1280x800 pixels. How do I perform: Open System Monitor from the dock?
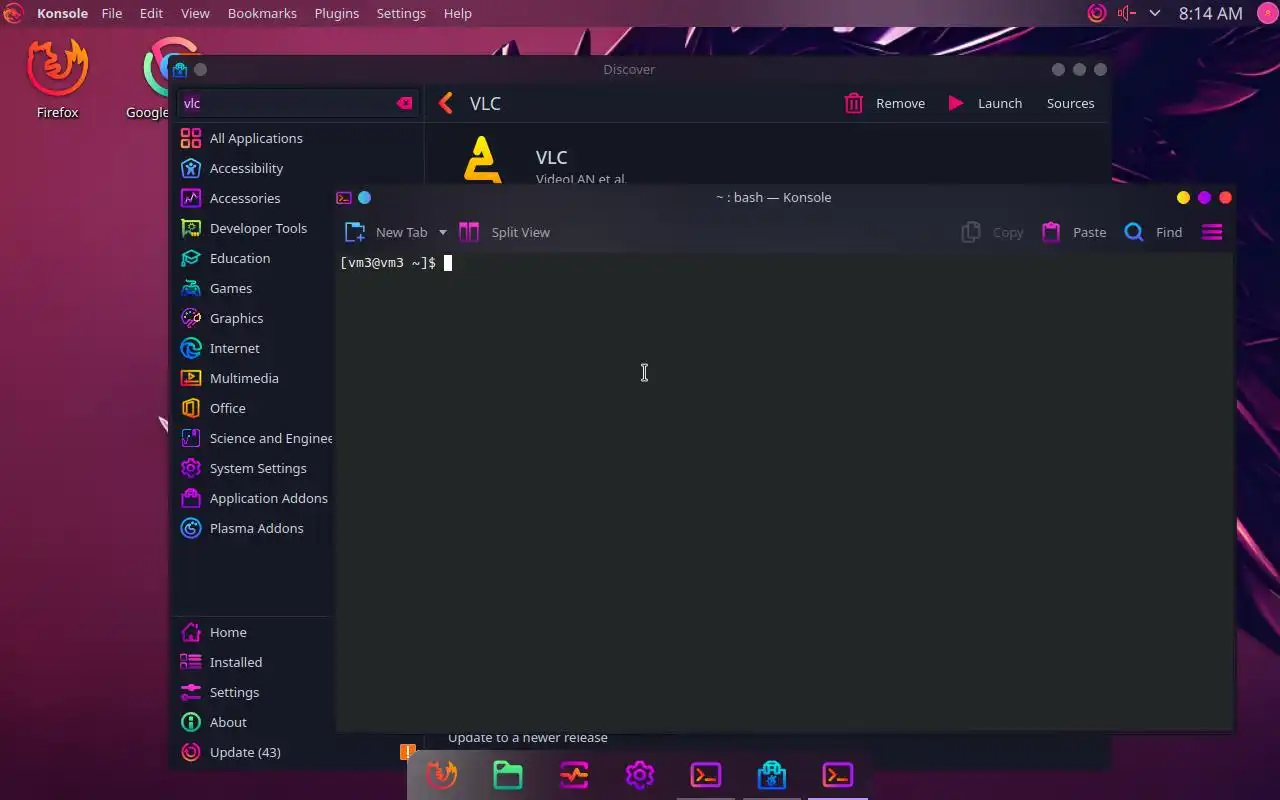pos(574,775)
